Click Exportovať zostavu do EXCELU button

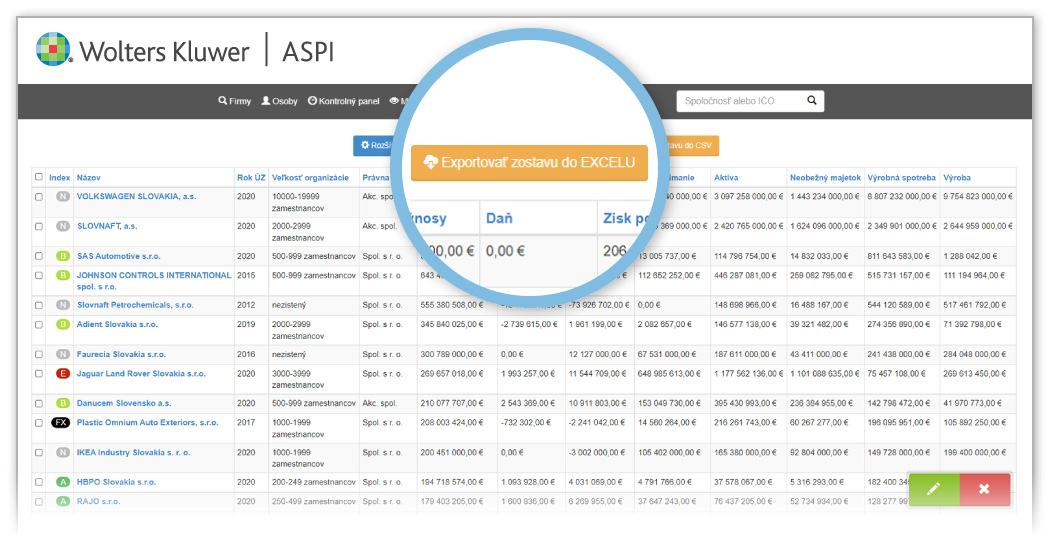(x=529, y=162)
